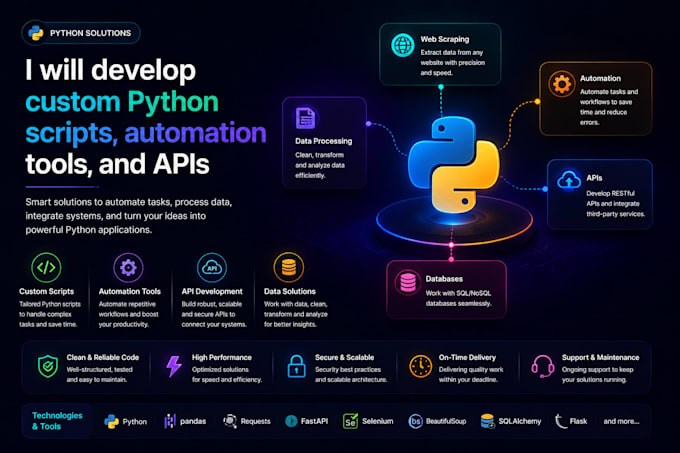Image resolution: width=680 pixels, height=453 pixels.
Task: Click the APIs cloud upload icon
Action: (x=569, y=179)
